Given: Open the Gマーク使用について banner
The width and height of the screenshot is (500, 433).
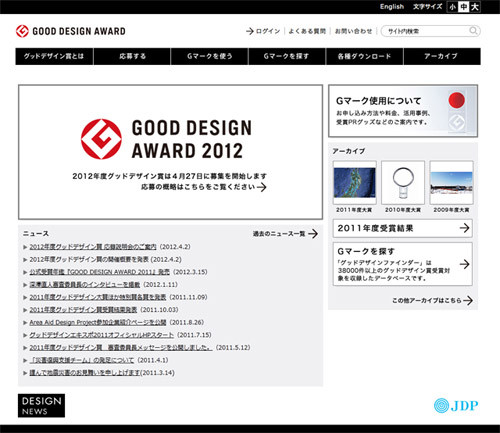Looking at the screenshot, I should point(403,111).
